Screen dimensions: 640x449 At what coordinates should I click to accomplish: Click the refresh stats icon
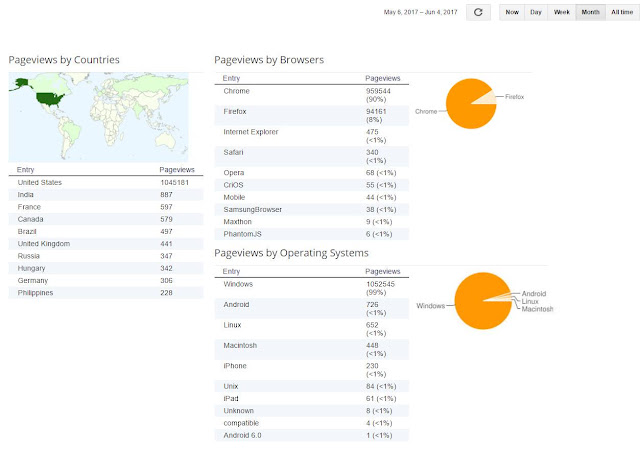point(478,12)
